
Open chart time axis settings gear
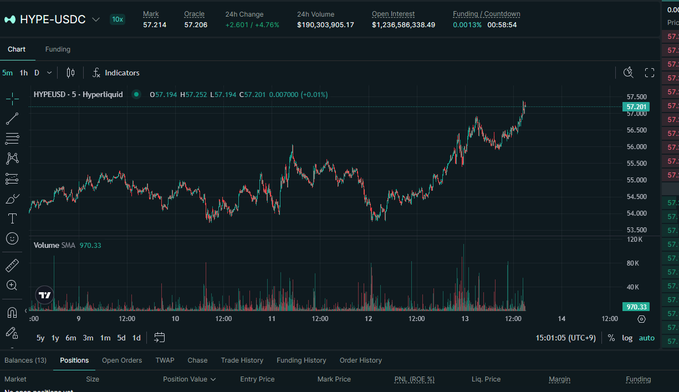642,319
